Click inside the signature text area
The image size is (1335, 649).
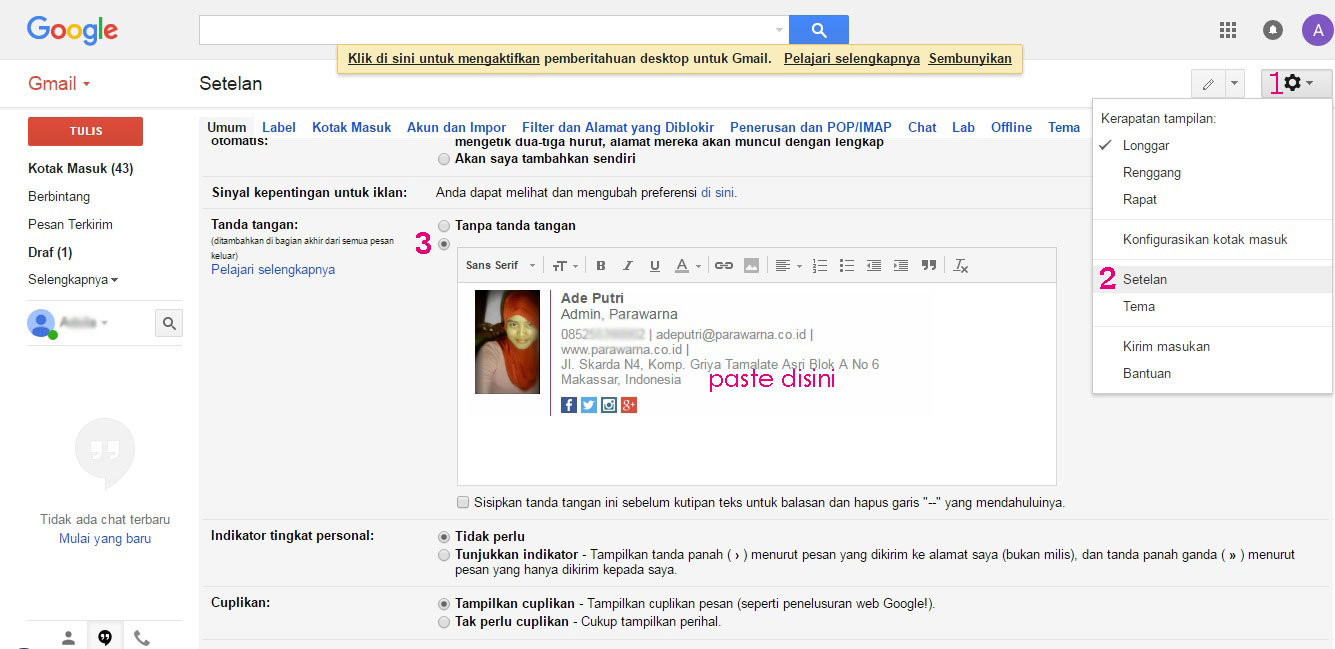point(756,384)
